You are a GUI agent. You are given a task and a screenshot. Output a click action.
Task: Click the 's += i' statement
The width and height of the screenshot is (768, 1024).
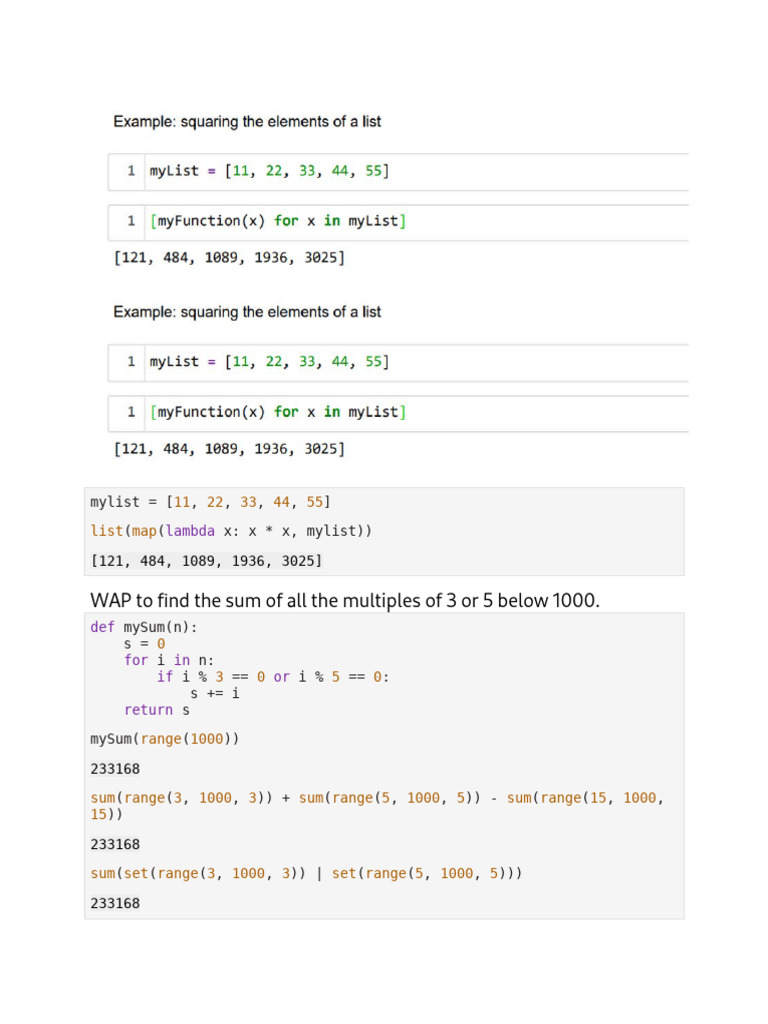(x=214, y=693)
